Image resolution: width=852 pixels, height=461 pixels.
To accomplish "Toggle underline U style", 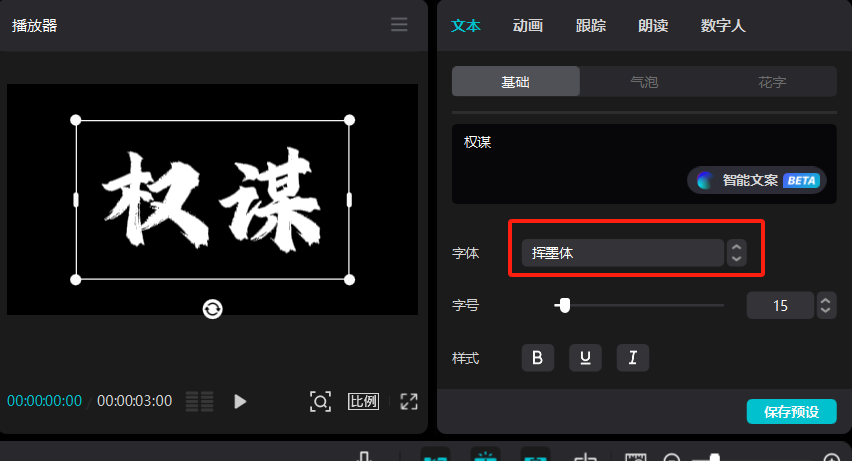I will 585,358.
